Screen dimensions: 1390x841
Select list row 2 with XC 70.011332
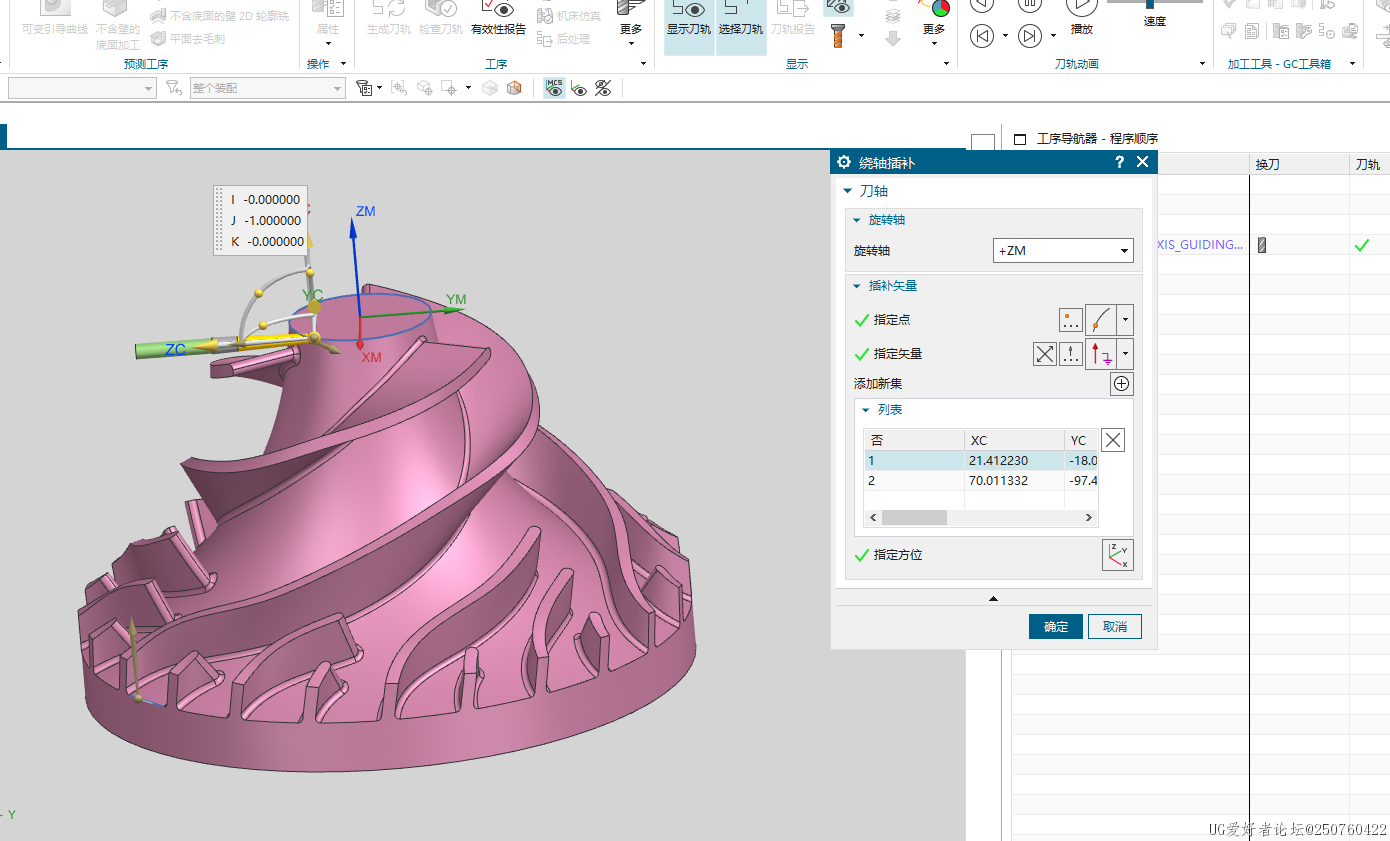pos(981,481)
